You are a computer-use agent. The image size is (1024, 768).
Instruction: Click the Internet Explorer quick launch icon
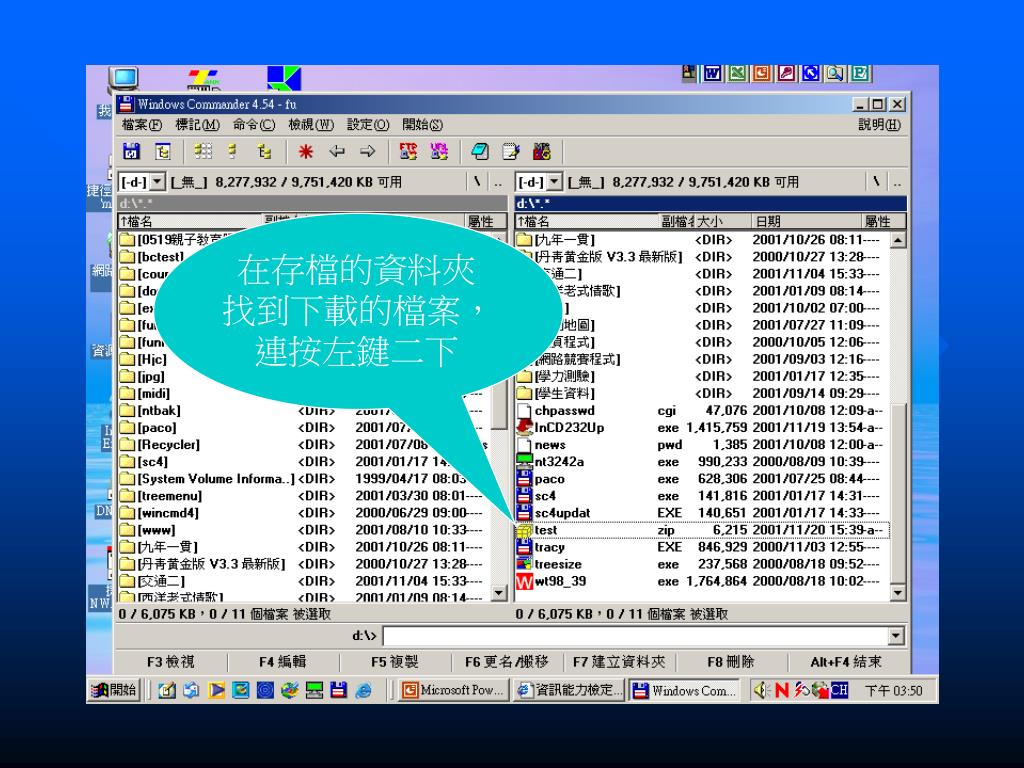tap(364, 690)
